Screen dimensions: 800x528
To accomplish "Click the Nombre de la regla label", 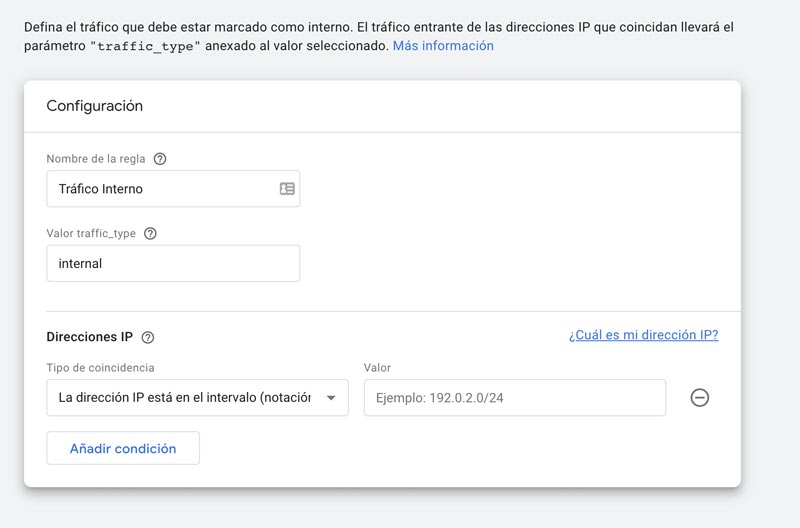I will tap(96, 159).
